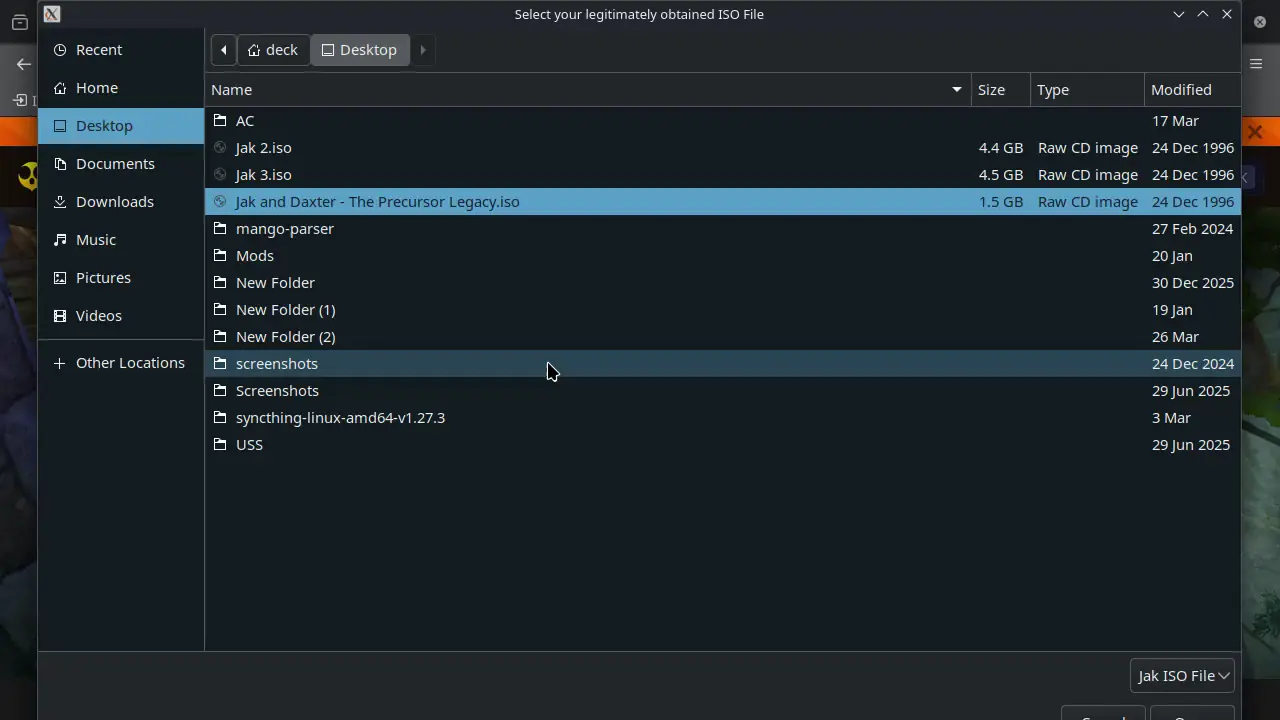
Task: Collapse the breadcrumb path with the left chevron
Action: [223, 49]
